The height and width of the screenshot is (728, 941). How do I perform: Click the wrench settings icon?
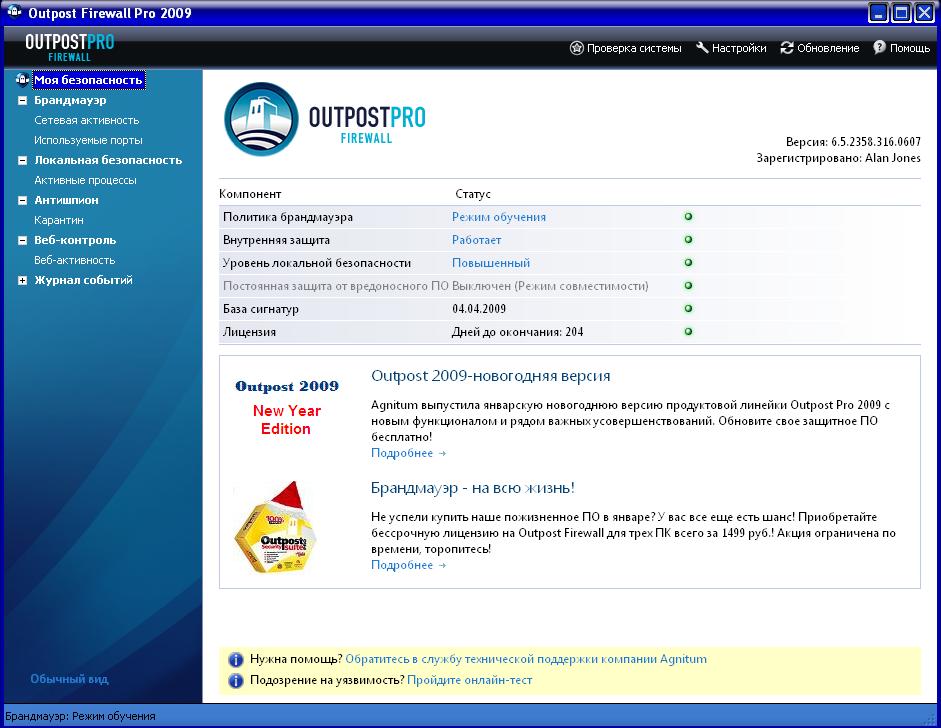pos(702,48)
